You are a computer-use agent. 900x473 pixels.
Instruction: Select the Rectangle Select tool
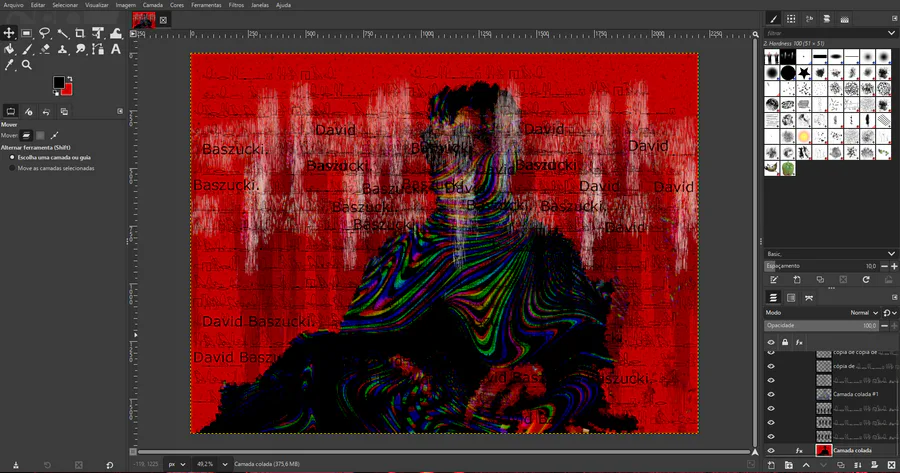26,33
